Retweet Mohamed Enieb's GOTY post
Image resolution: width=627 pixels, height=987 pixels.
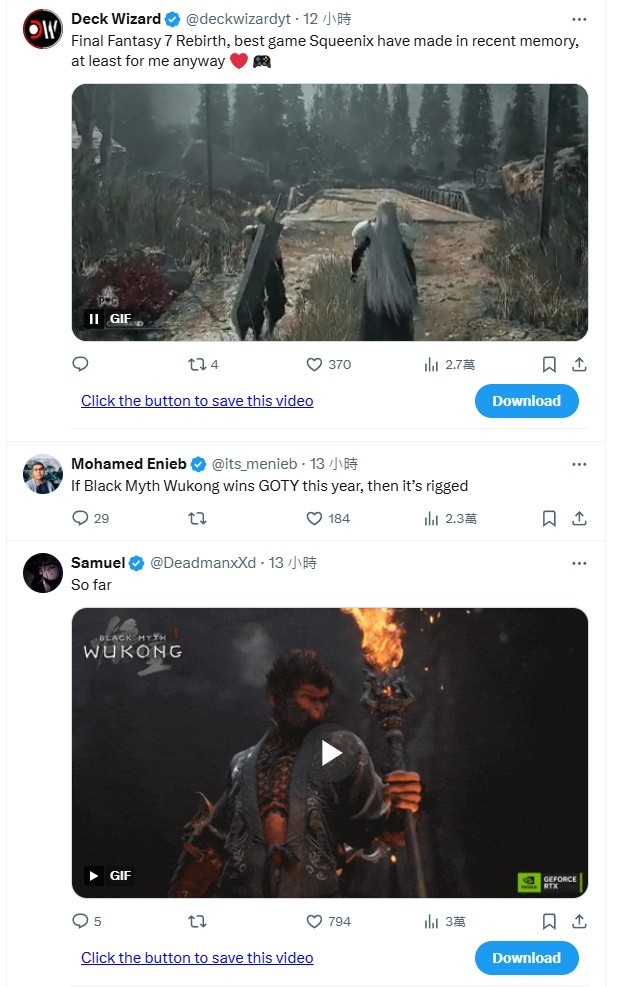pos(197,518)
